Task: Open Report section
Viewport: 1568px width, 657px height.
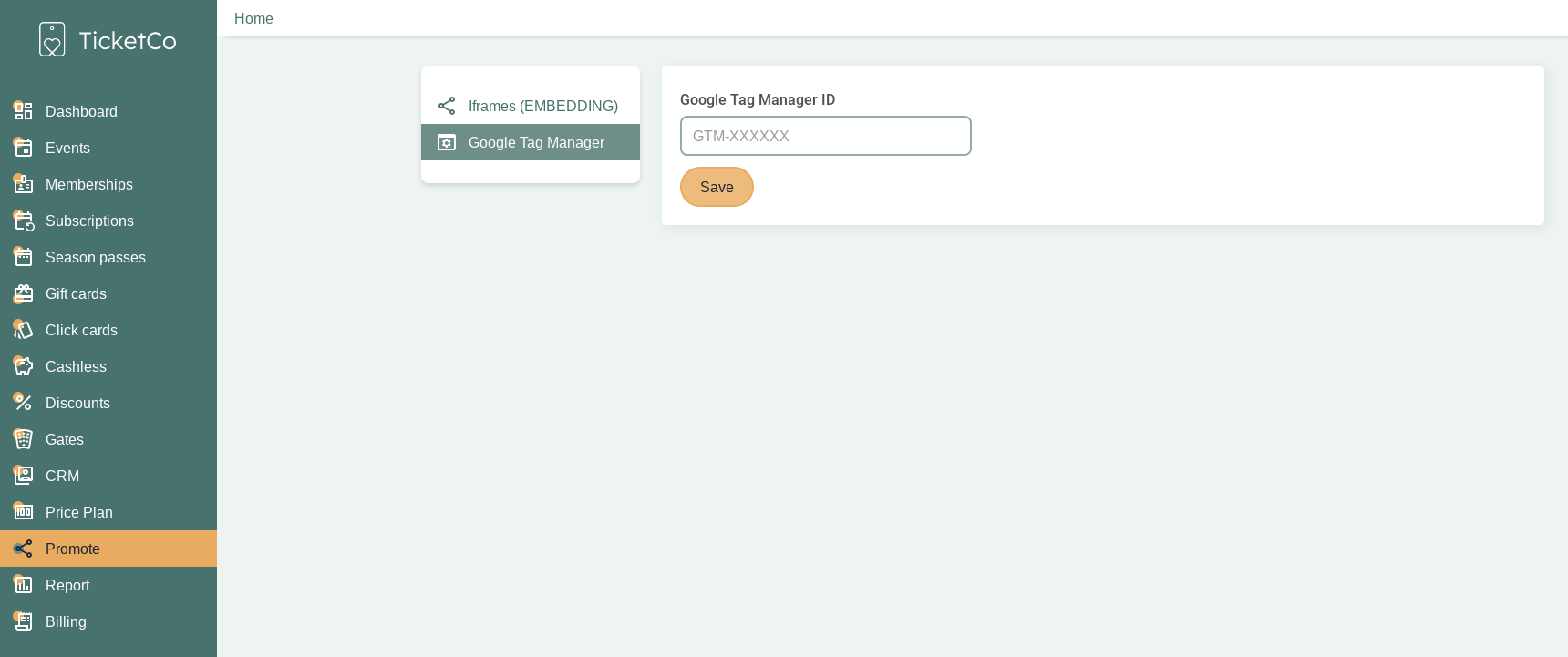Action: (108, 585)
